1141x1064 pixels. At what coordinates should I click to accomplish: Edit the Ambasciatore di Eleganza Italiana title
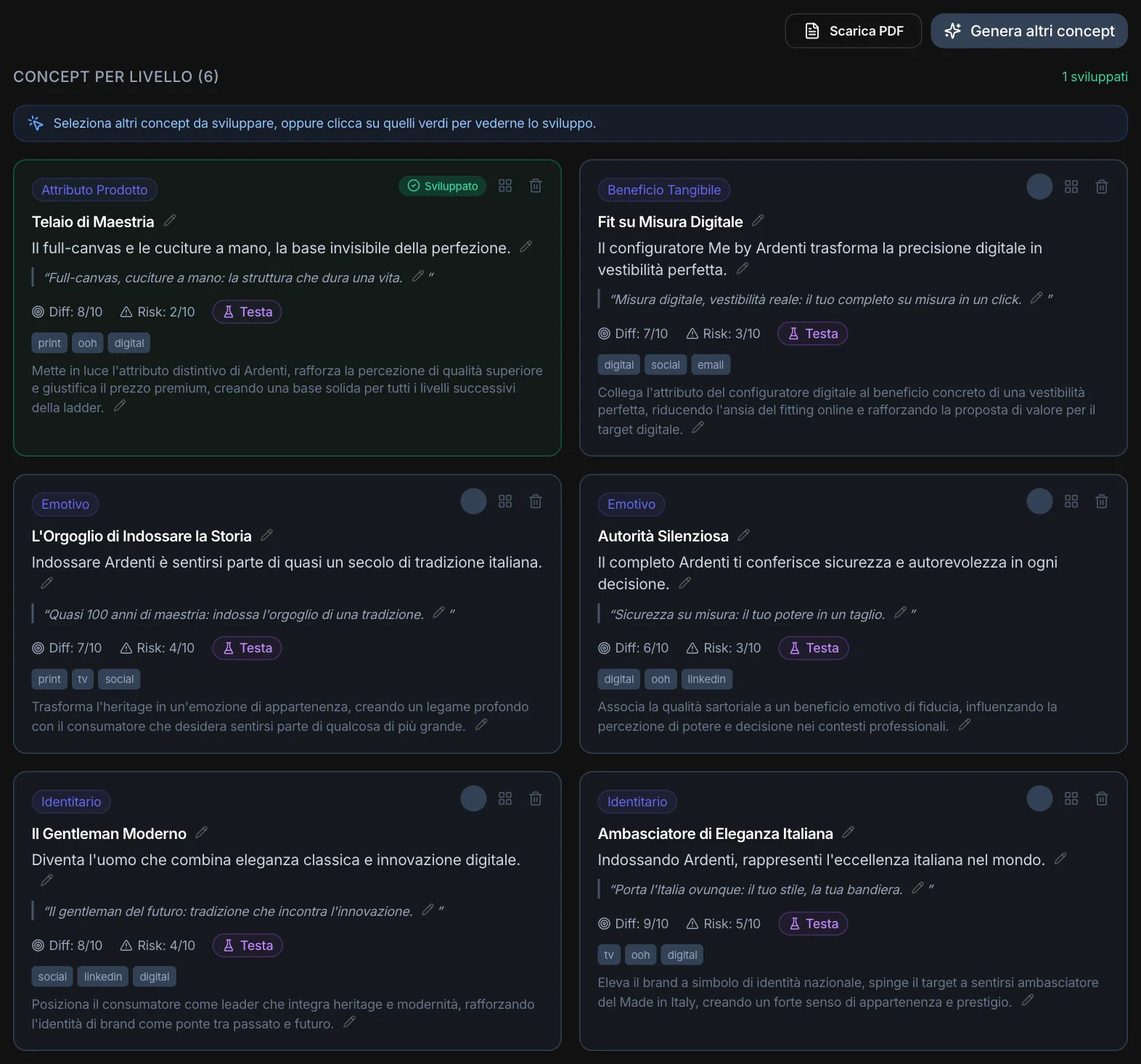pos(848,832)
